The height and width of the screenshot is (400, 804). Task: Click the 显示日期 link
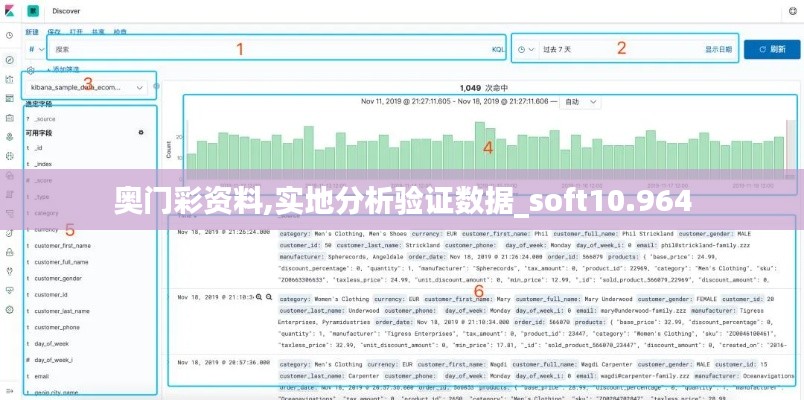[718, 50]
